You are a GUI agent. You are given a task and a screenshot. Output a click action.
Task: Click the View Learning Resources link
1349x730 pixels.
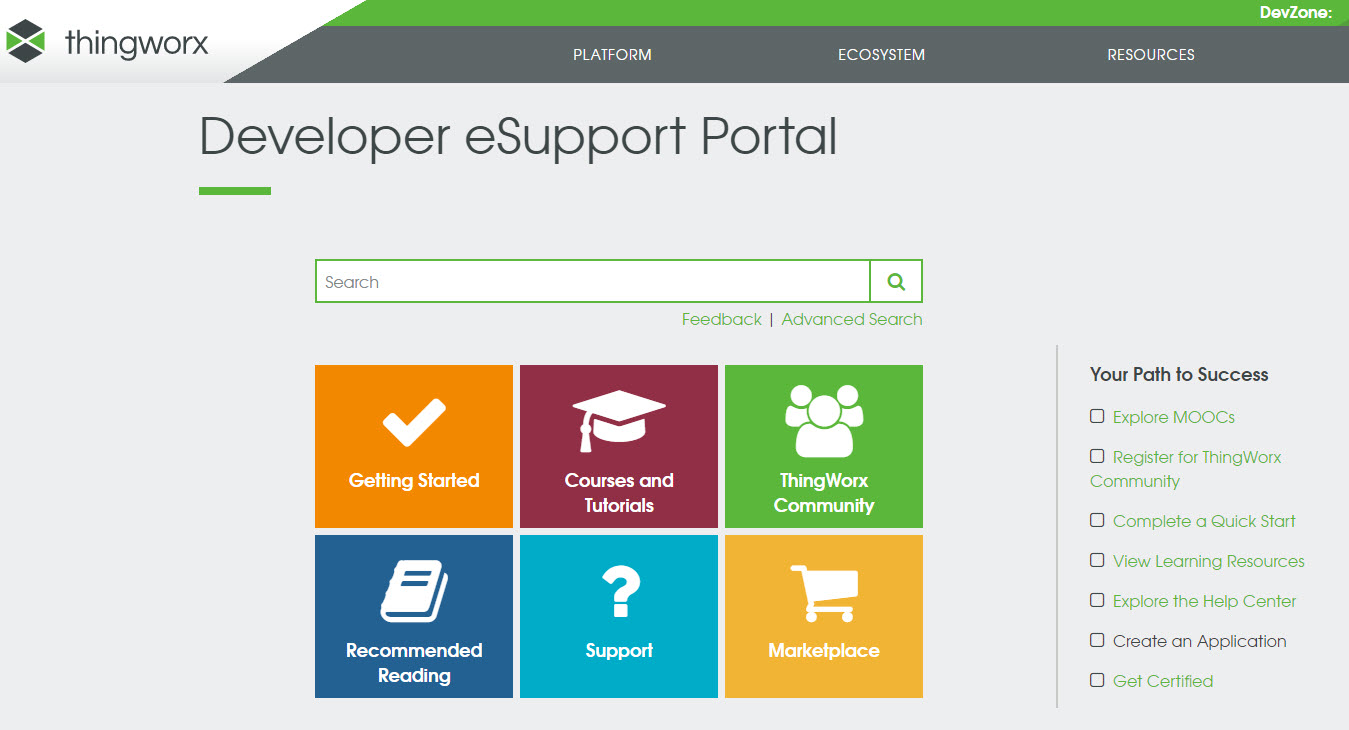[x=1209, y=561]
